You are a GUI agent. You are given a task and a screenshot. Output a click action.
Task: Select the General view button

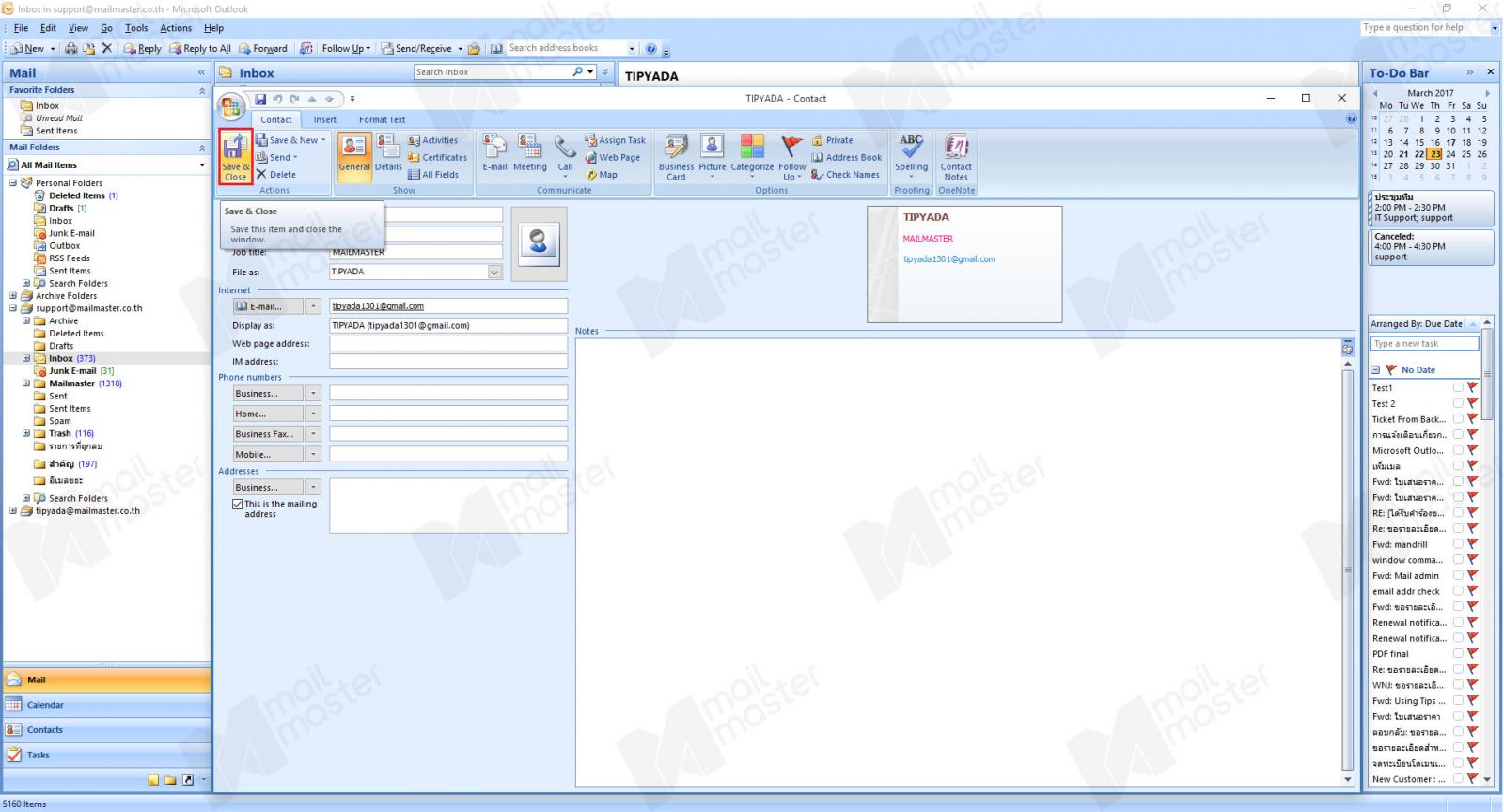pos(354,155)
